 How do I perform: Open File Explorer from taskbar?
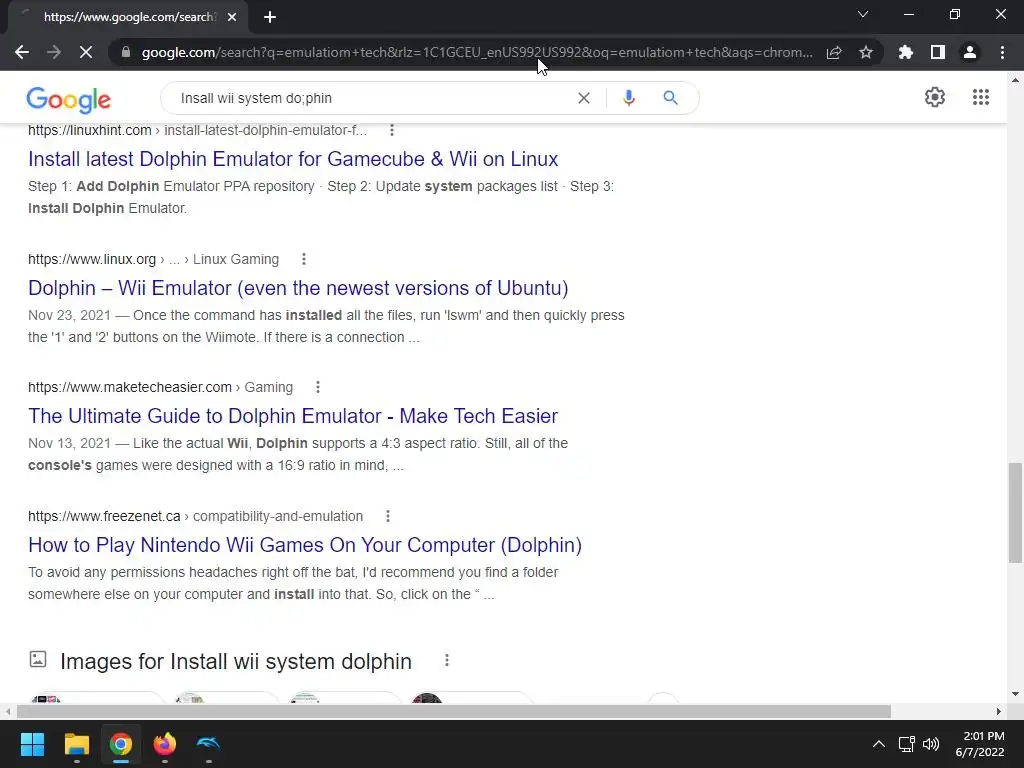[76, 744]
